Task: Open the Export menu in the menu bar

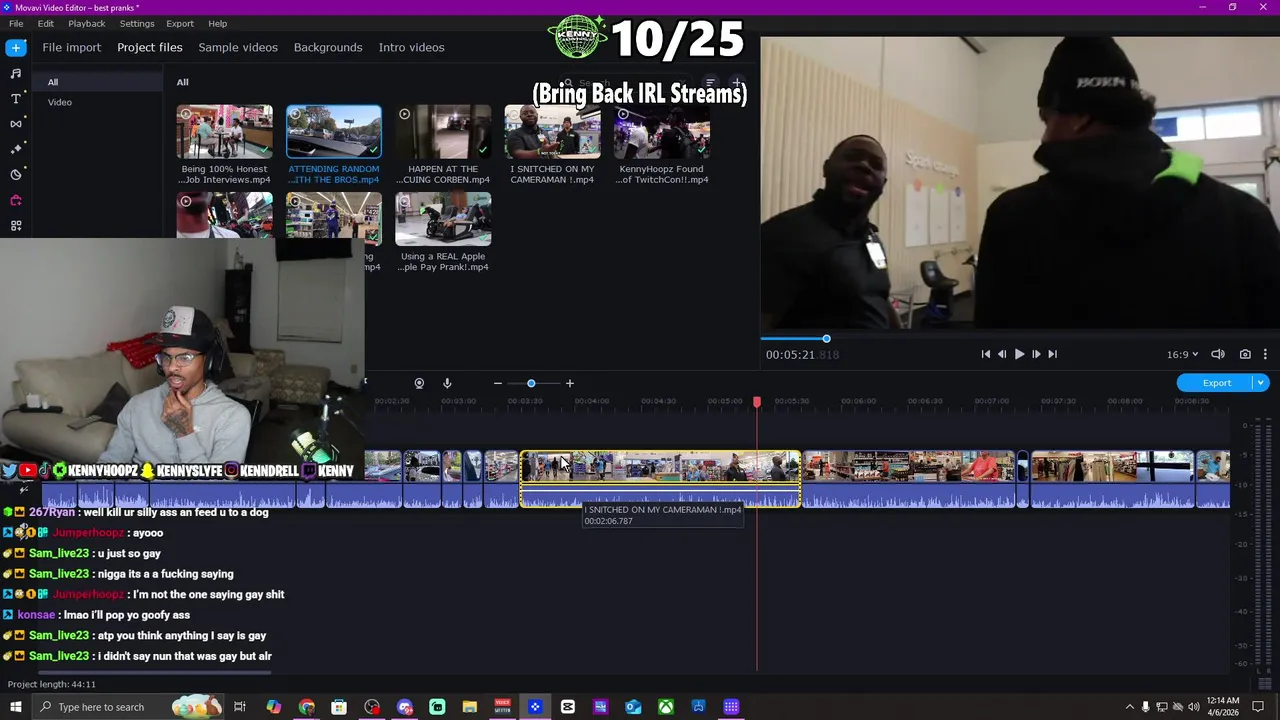Action: [180, 23]
